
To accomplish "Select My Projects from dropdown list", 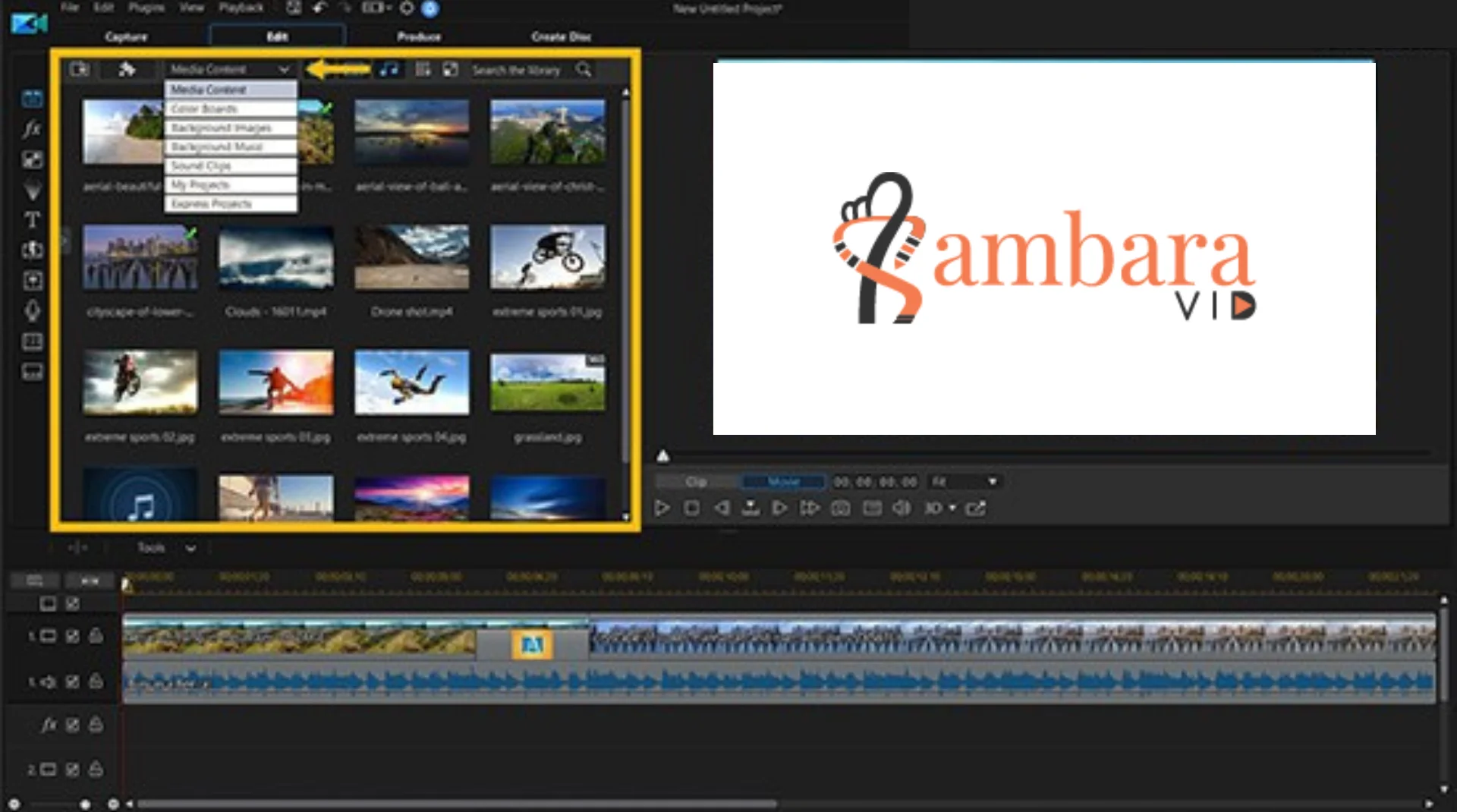I will [x=231, y=184].
